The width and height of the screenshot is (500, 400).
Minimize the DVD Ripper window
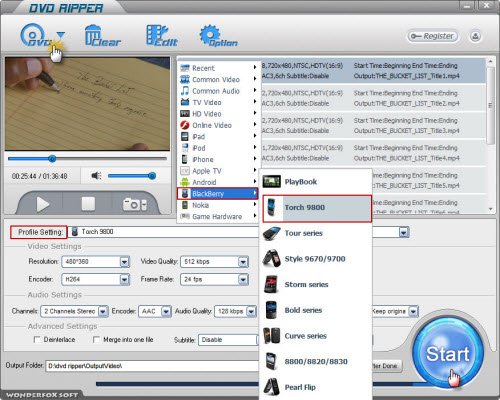[467, 6]
